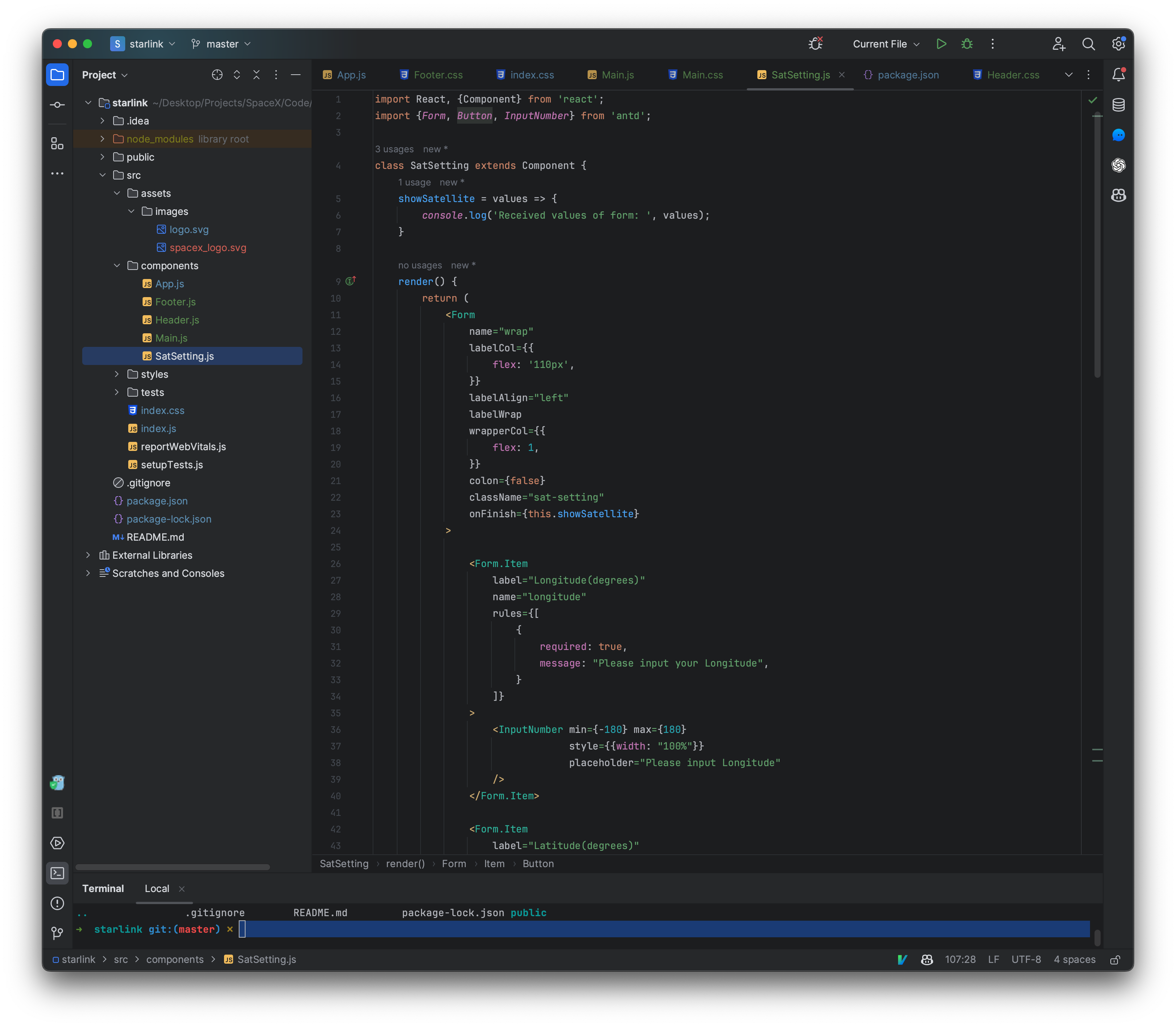Expand the styles folder

[117, 374]
